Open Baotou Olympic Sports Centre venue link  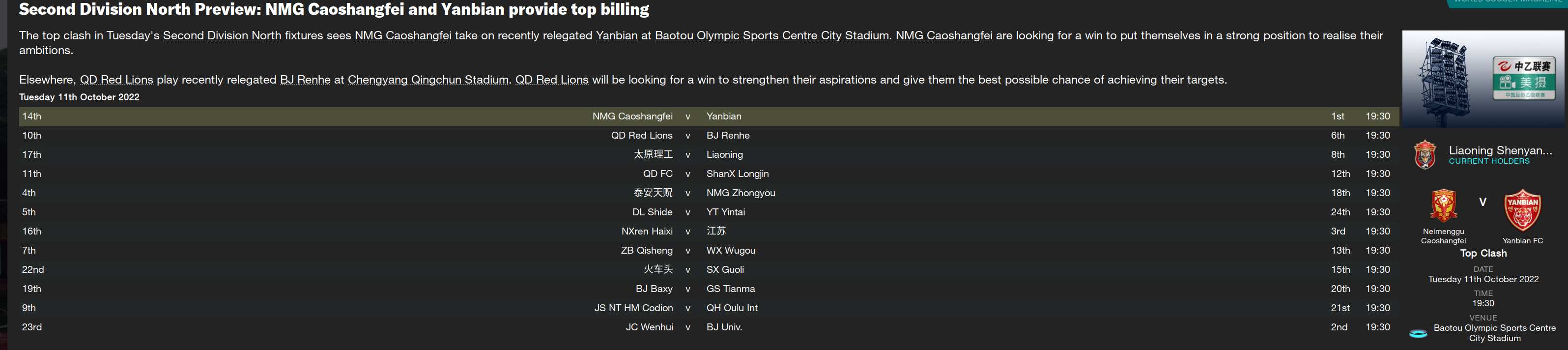[x=1494, y=332]
